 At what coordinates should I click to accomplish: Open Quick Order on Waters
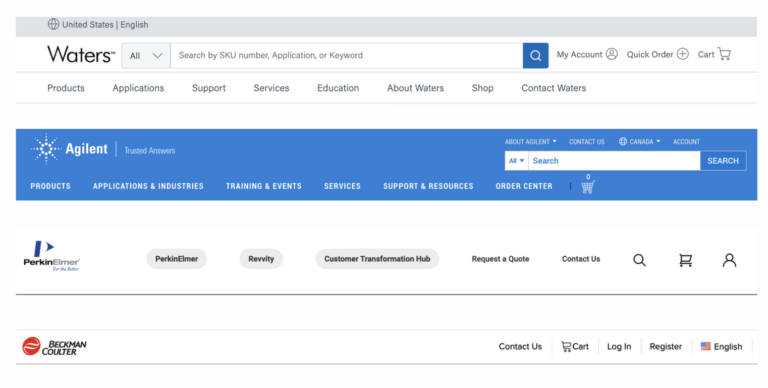tap(657, 54)
